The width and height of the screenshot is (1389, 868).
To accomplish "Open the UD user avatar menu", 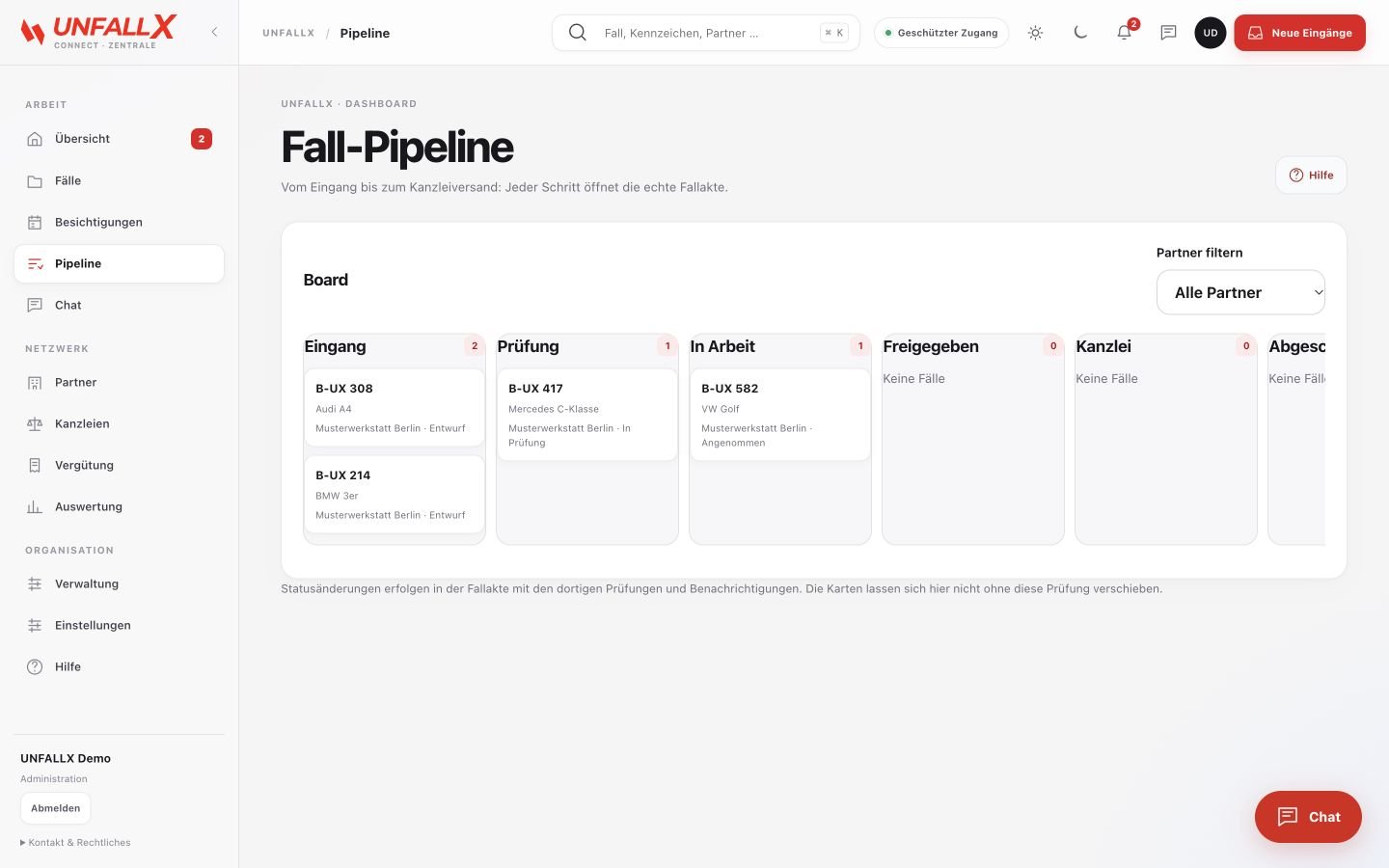I will click(1211, 32).
